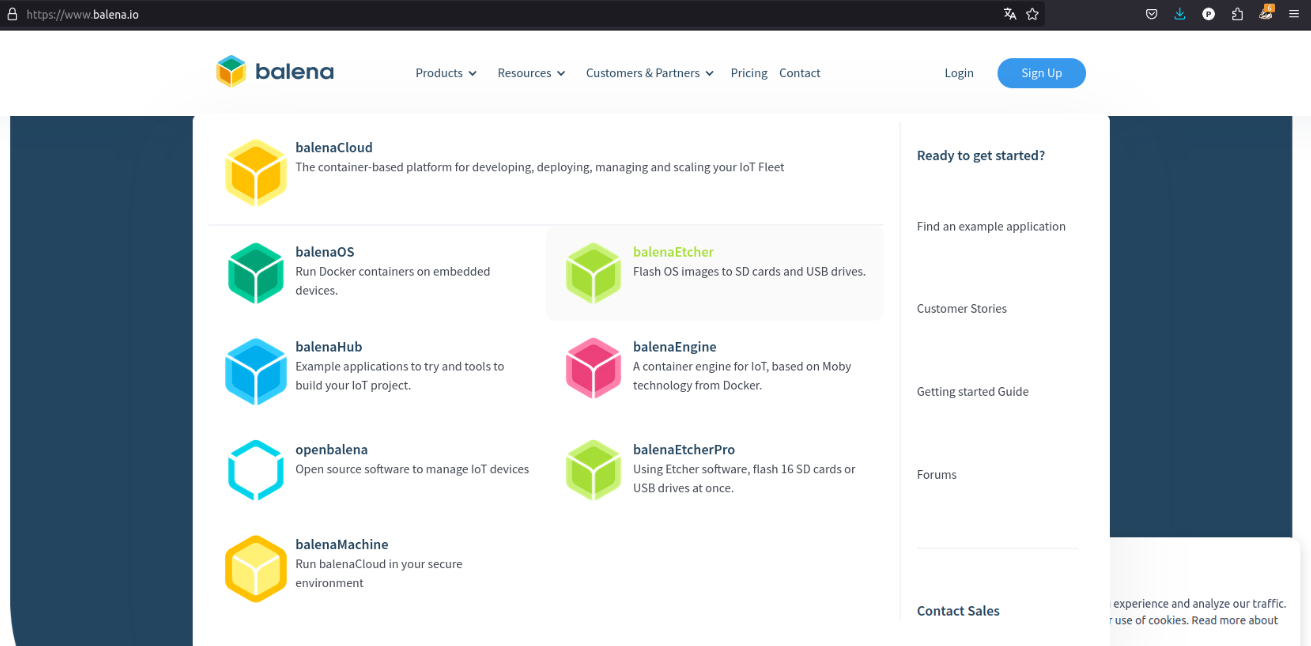The image size is (1311, 646).
Task: Click the openbalena hexagon outline icon
Action: coord(256,469)
